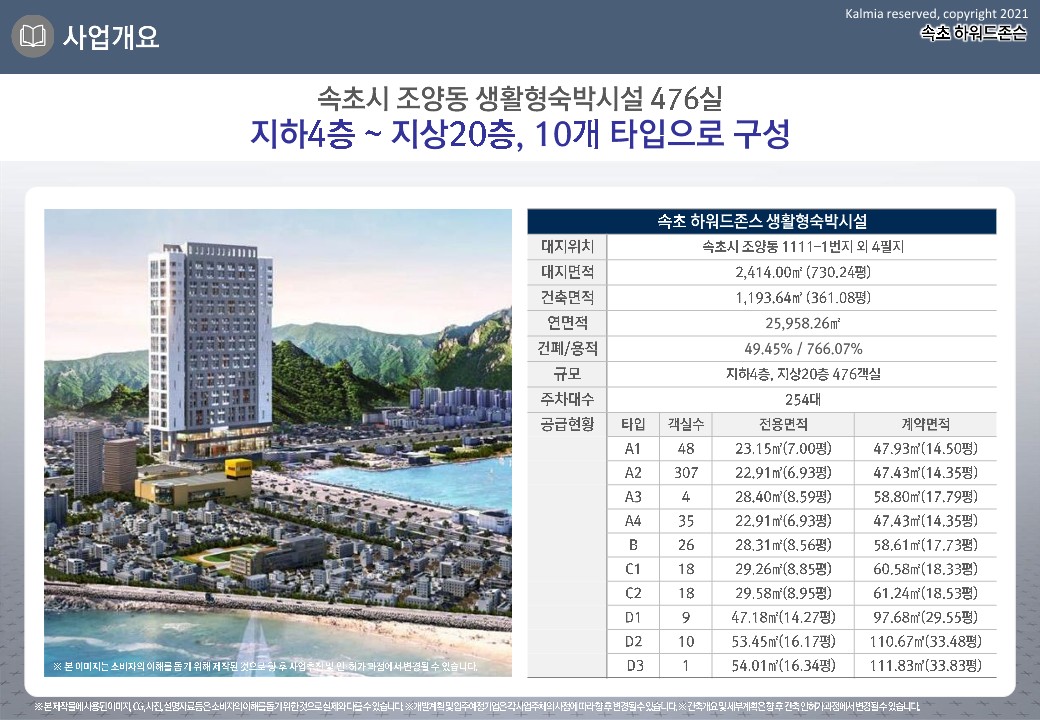This screenshot has width=1040, height=720.
Task: Select heading 속초시 조양동 생활형숙박시설 476실
Action: pyautogui.click(x=519, y=99)
